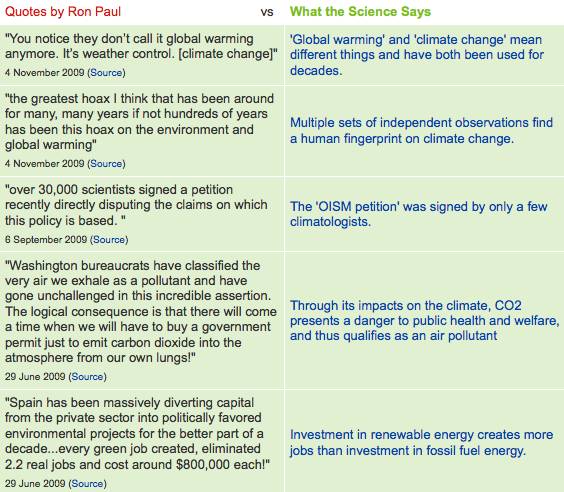Click the first '4 November 2009' date
This screenshot has width=564, height=492.
click(45, 73)
